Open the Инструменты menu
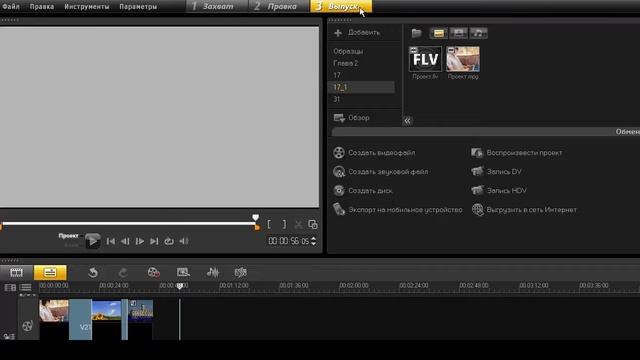 pos(87,7)
